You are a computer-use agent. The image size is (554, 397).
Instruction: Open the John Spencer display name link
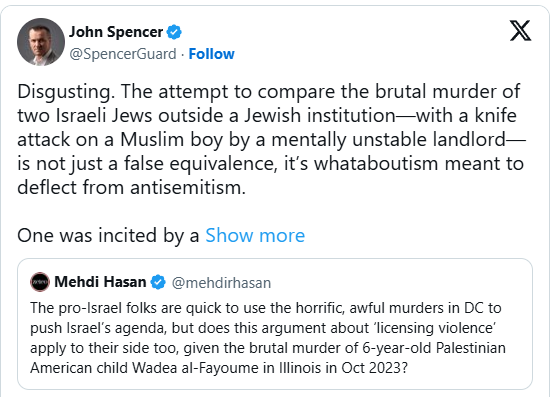[x=116, y=32]
